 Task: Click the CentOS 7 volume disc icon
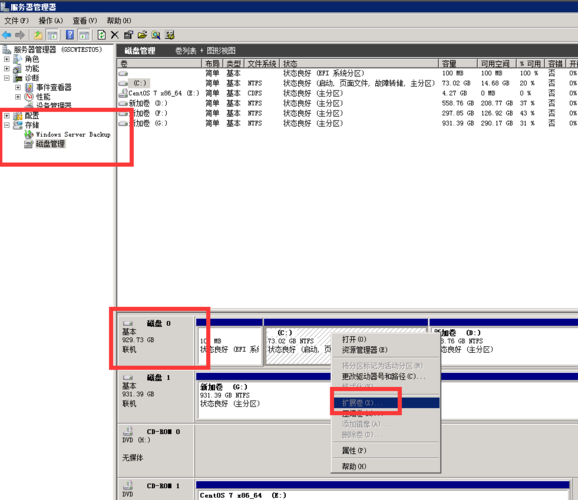click(x=123, y=93)
